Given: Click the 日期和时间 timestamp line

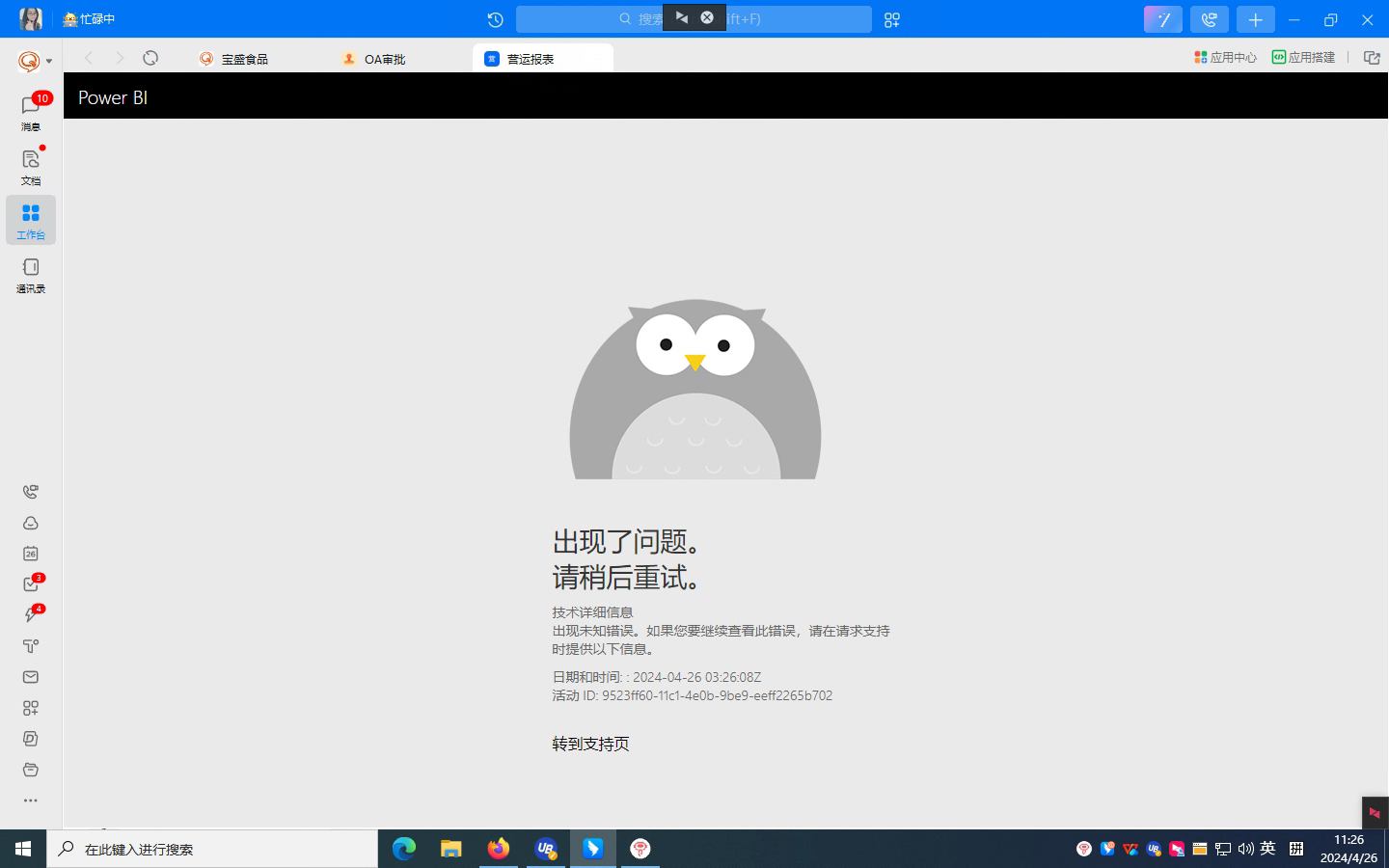Looking at the screenshot, I should point(656,677).
